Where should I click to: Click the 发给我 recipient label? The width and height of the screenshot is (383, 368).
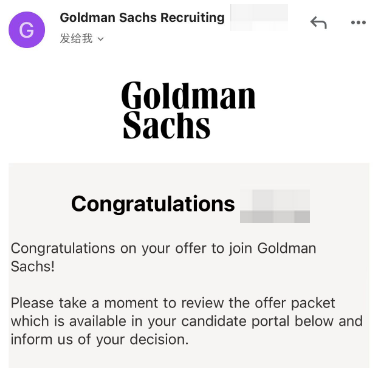(76, 39)
